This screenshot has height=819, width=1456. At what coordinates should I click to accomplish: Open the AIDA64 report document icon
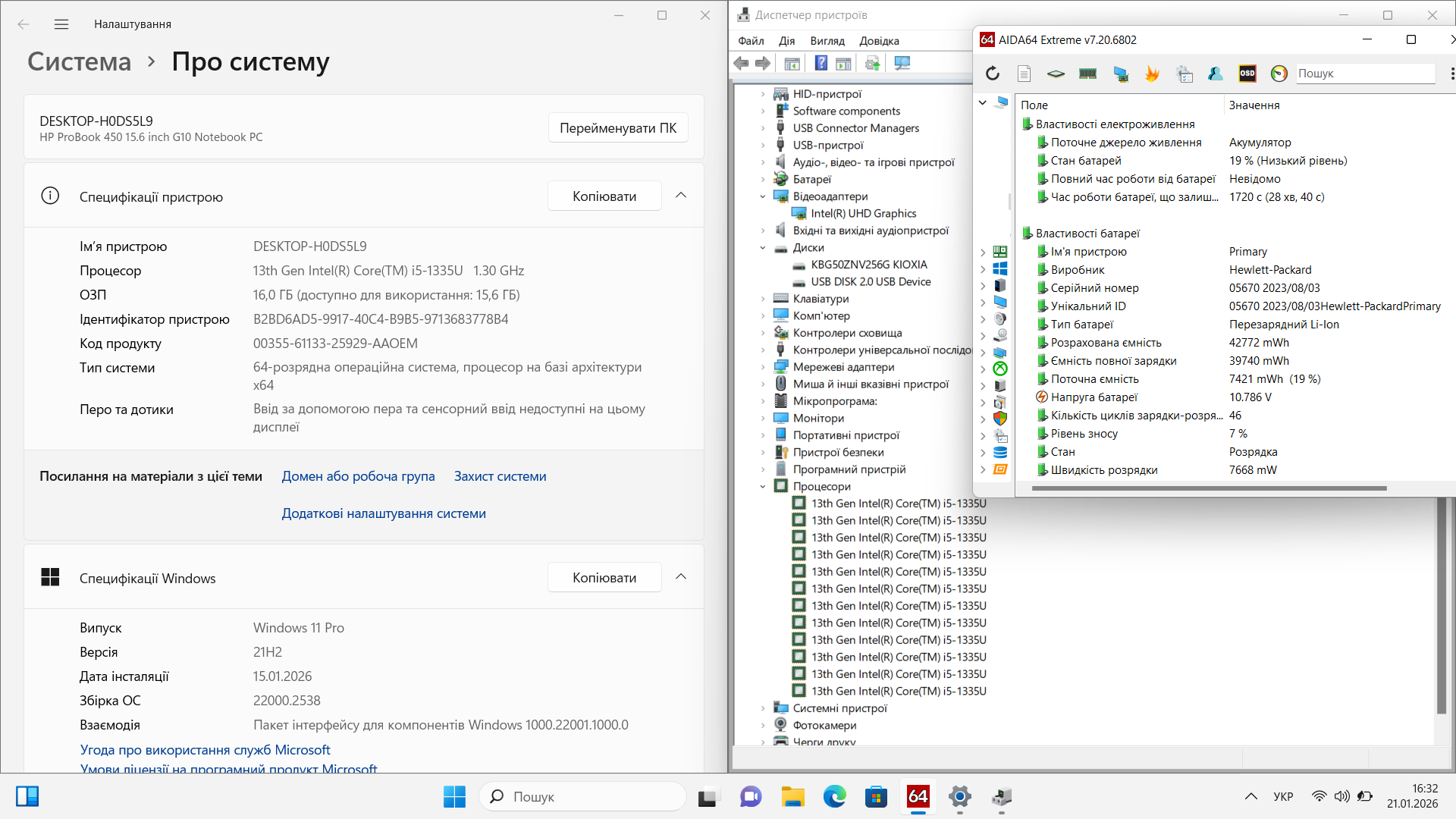pos(1024,74)
